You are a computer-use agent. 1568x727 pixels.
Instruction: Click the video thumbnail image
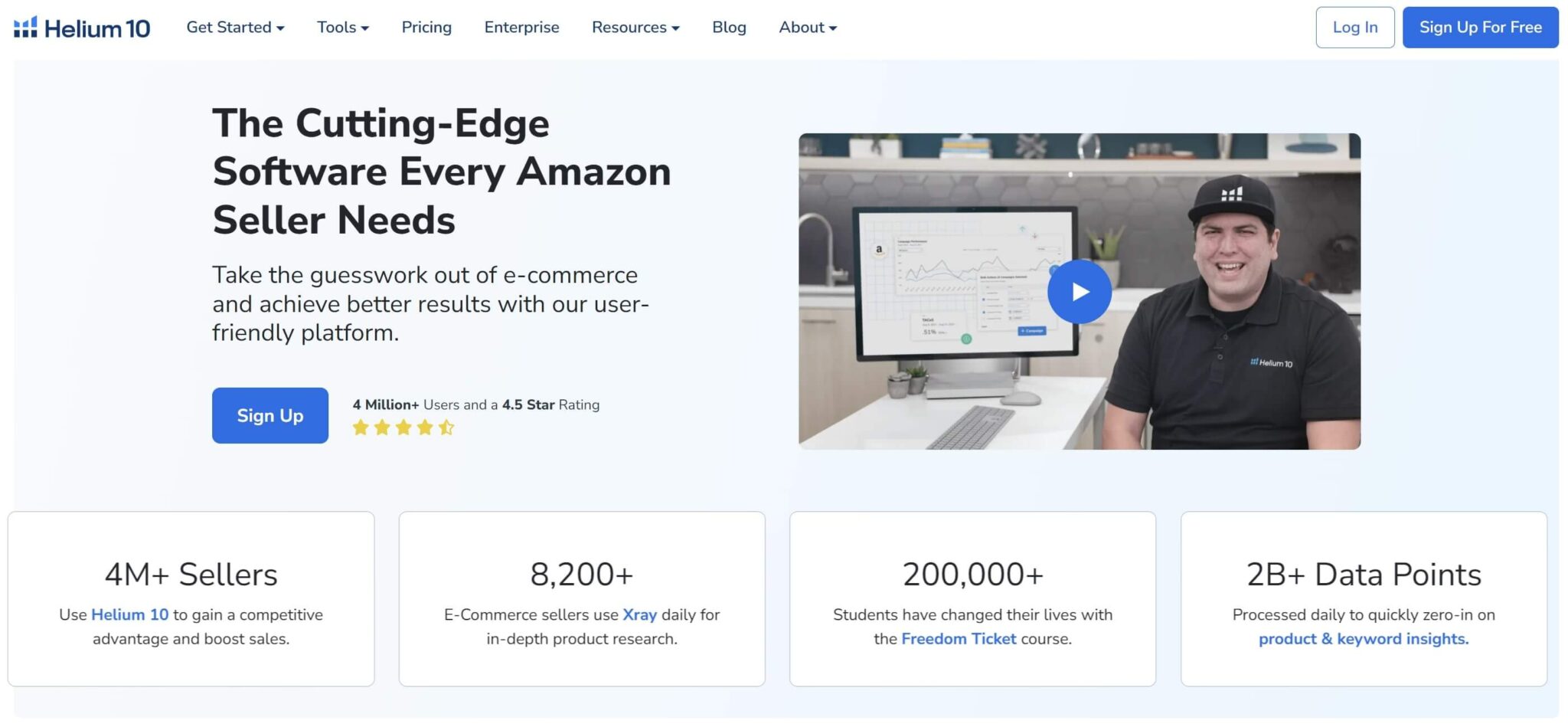point(1080,291)
